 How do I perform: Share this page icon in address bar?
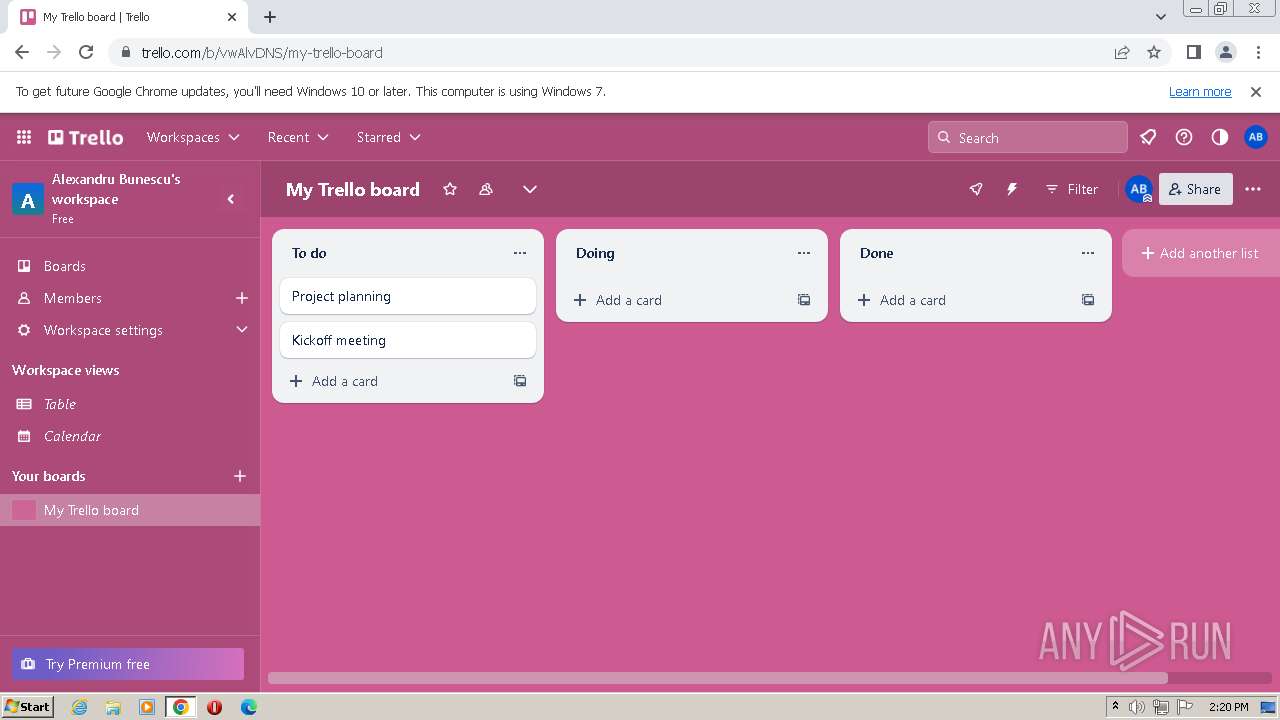coord(1122,52)
